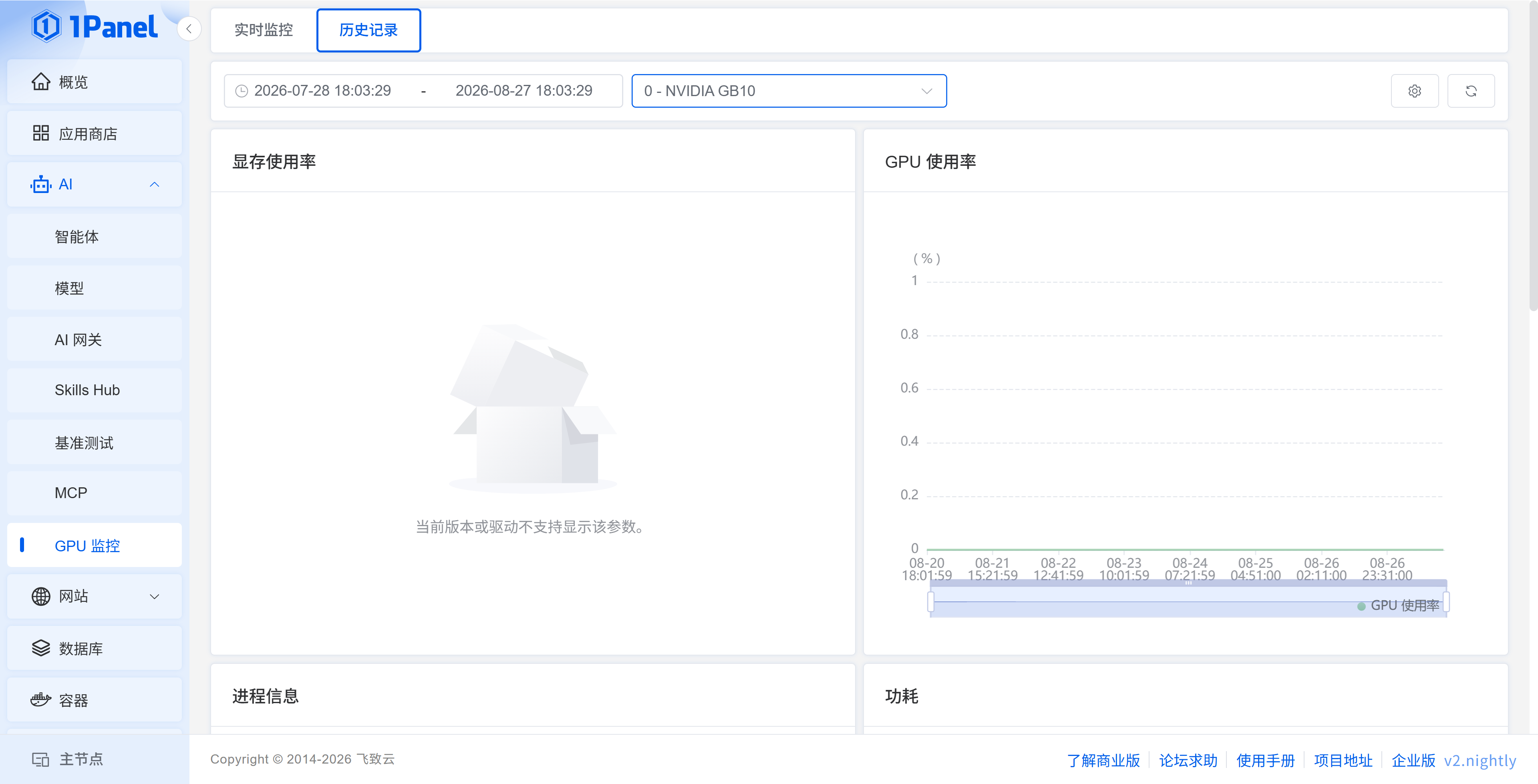This screenshot has width=1538, height=784.
Task: Collapse the sidebar with the arrow button
Action: click(x=189, y=29)
